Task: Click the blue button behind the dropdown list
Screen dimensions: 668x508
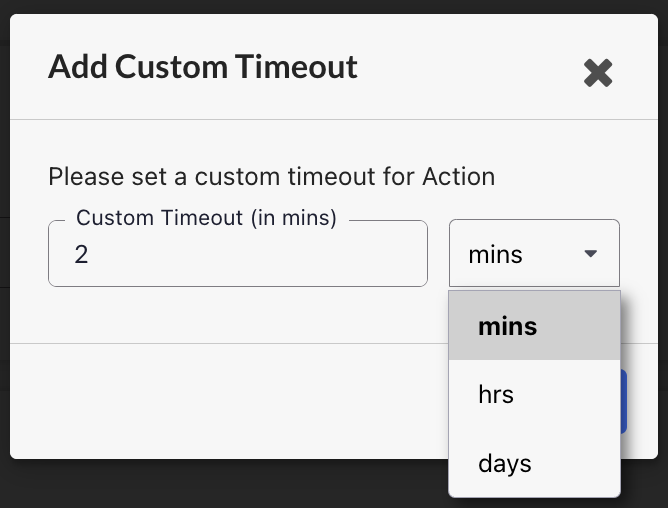Action: pos(624,401)
